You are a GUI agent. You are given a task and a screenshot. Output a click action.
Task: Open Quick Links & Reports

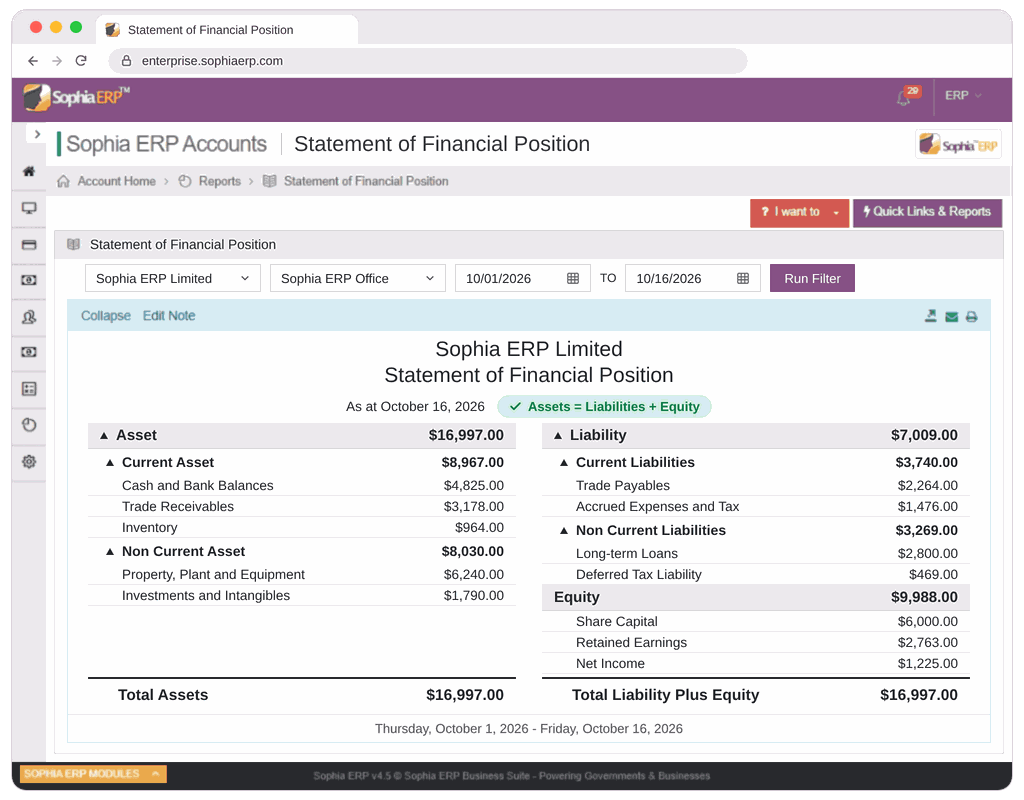[x=927, y=212]
